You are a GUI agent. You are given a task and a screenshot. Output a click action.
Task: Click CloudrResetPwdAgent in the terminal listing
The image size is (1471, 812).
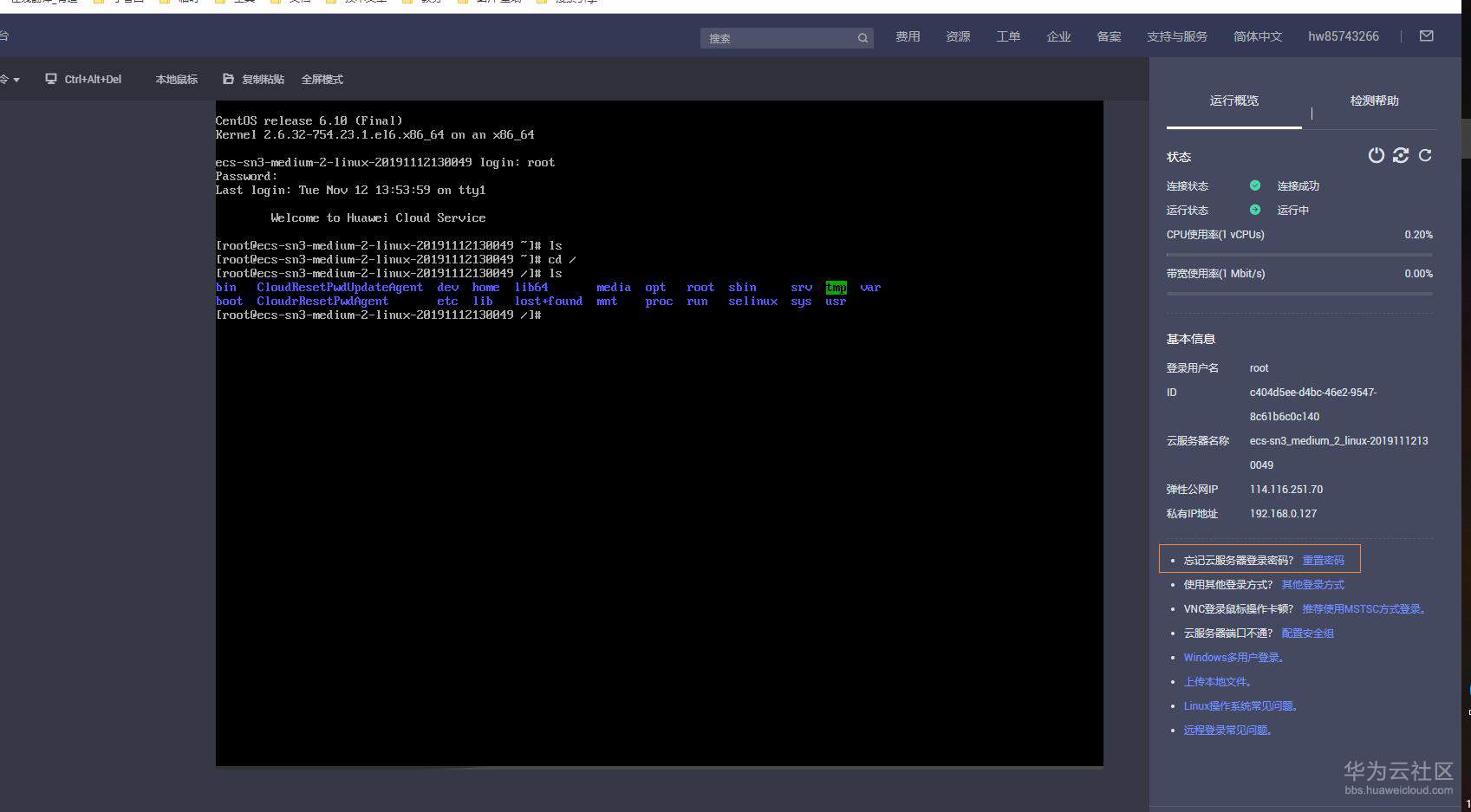pos(322,302)
